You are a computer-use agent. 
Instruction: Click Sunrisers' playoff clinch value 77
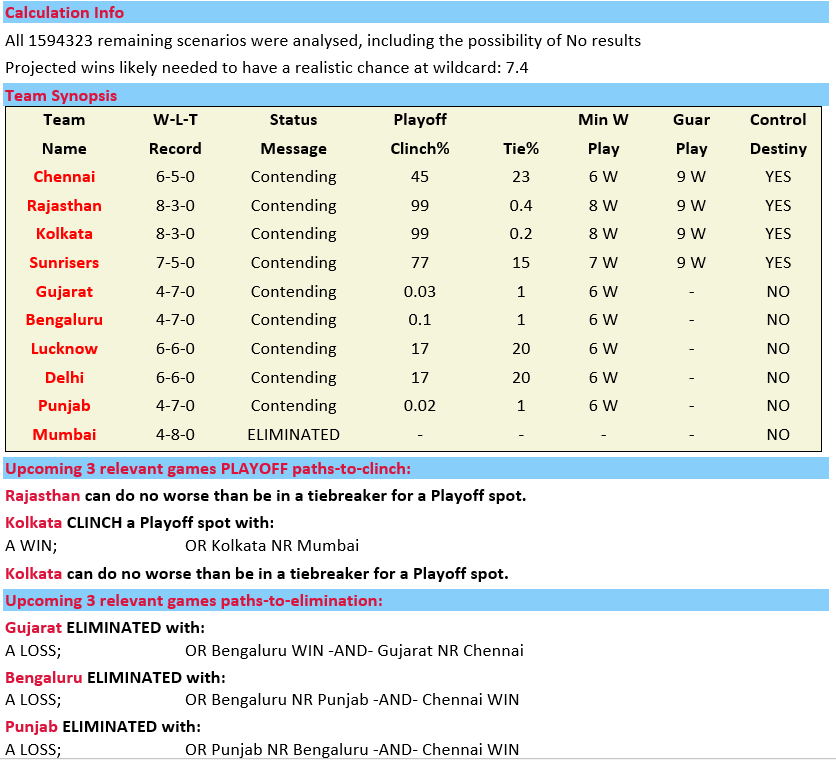pos(420,262)
